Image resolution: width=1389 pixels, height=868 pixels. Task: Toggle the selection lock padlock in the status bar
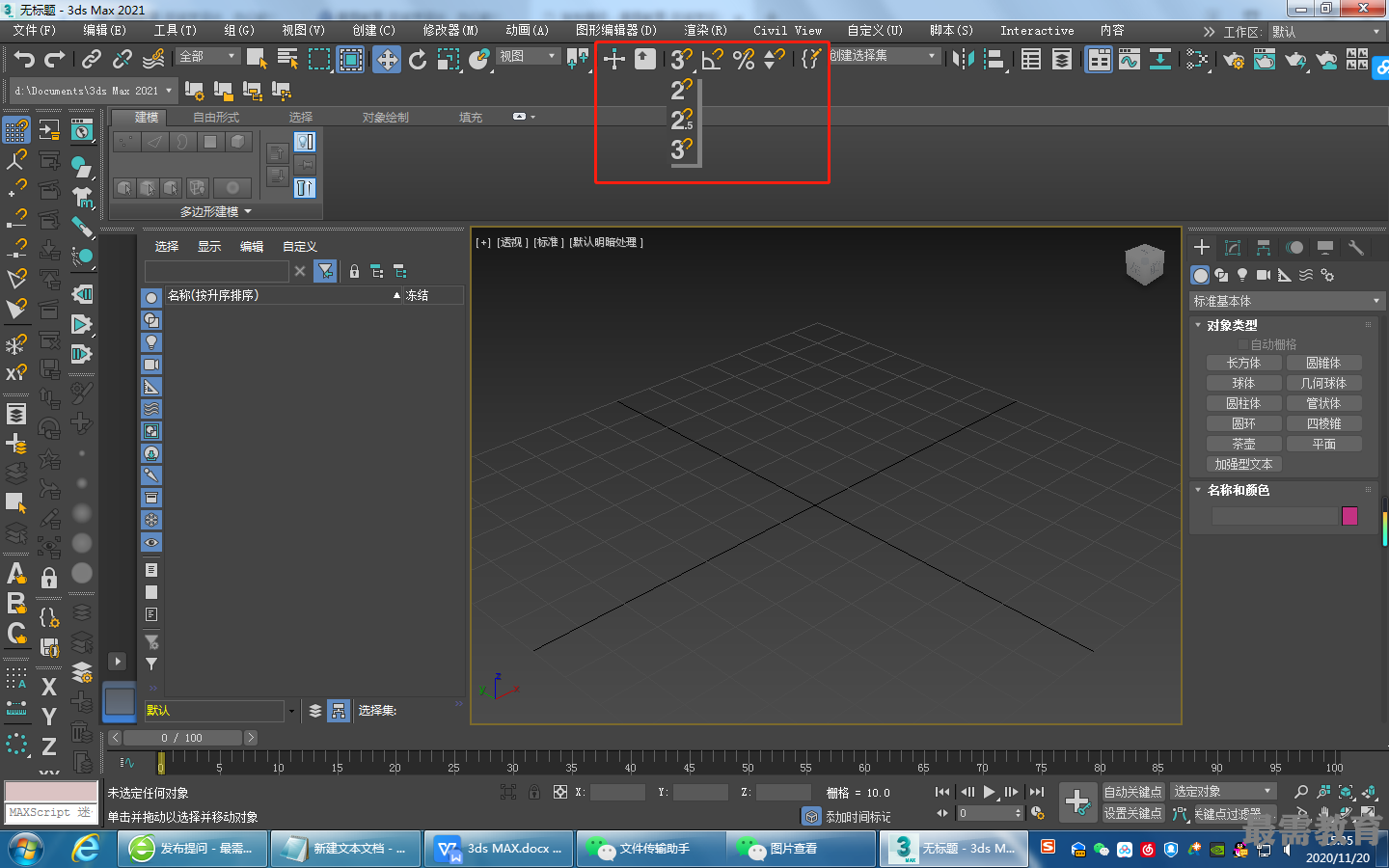click(x=533, y=792)
